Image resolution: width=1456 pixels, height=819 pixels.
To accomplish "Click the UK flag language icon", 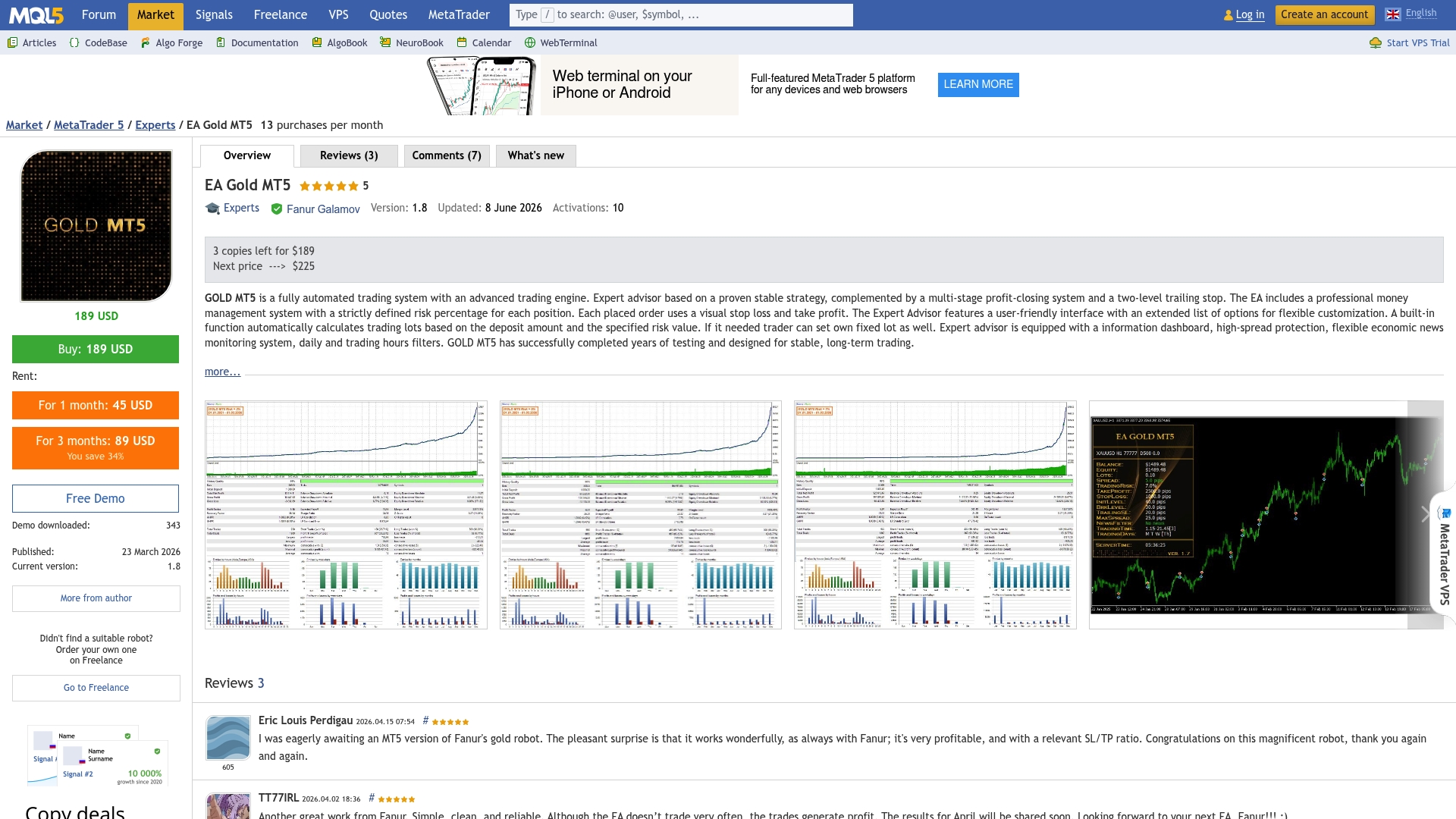I will 1393,14.
